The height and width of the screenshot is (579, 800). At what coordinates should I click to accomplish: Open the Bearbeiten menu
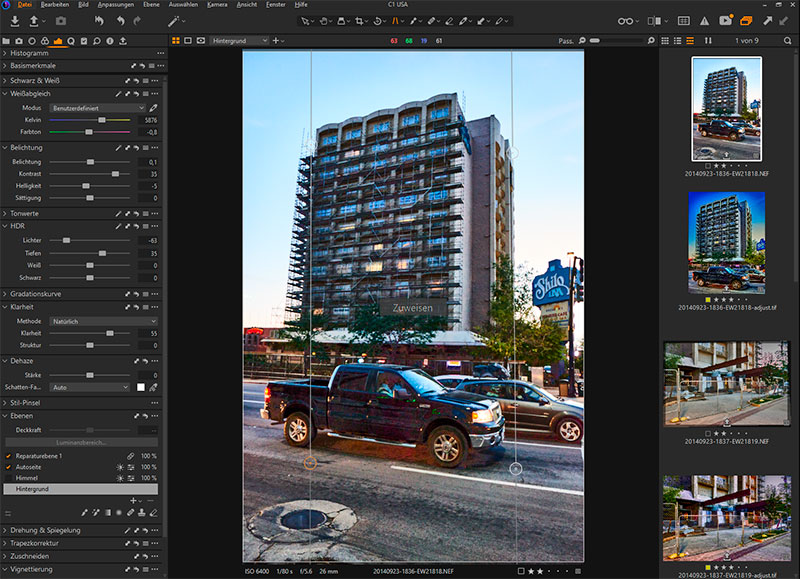point(55,5)
